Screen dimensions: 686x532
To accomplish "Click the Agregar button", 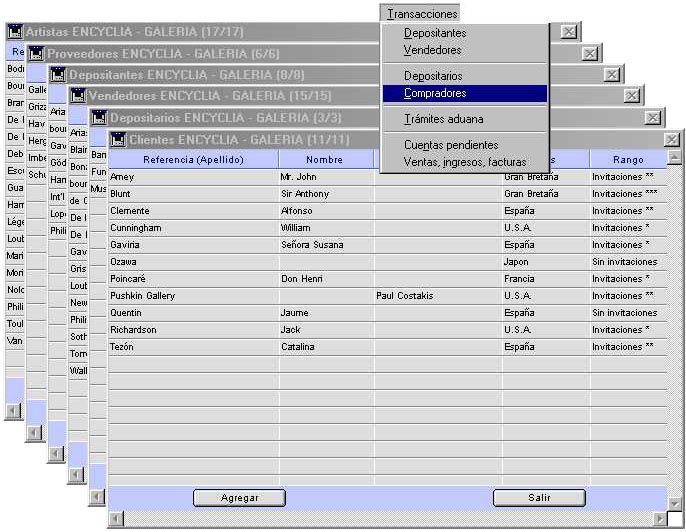I will tap(239, 498).
